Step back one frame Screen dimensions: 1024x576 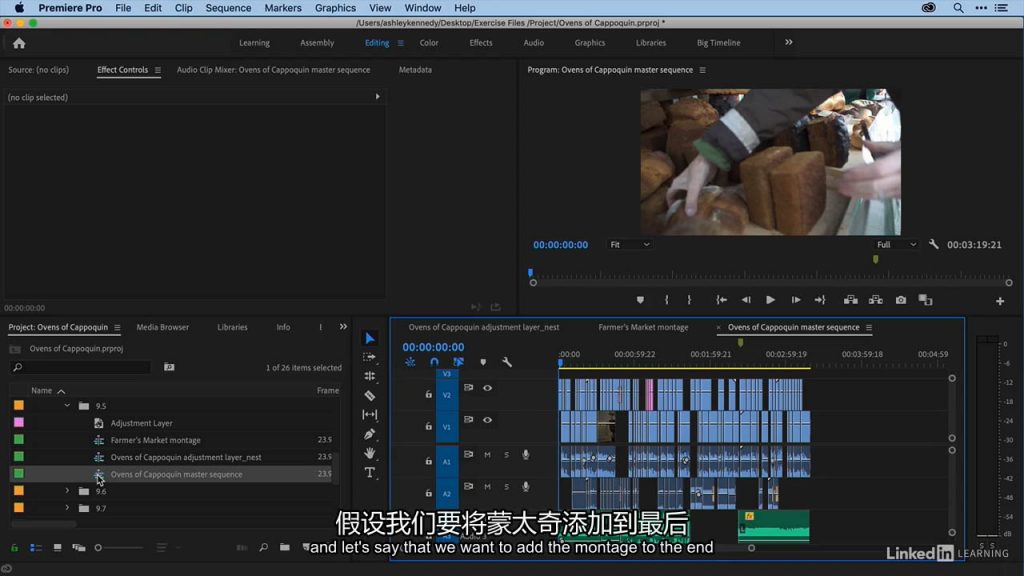[x=746, y=300]
